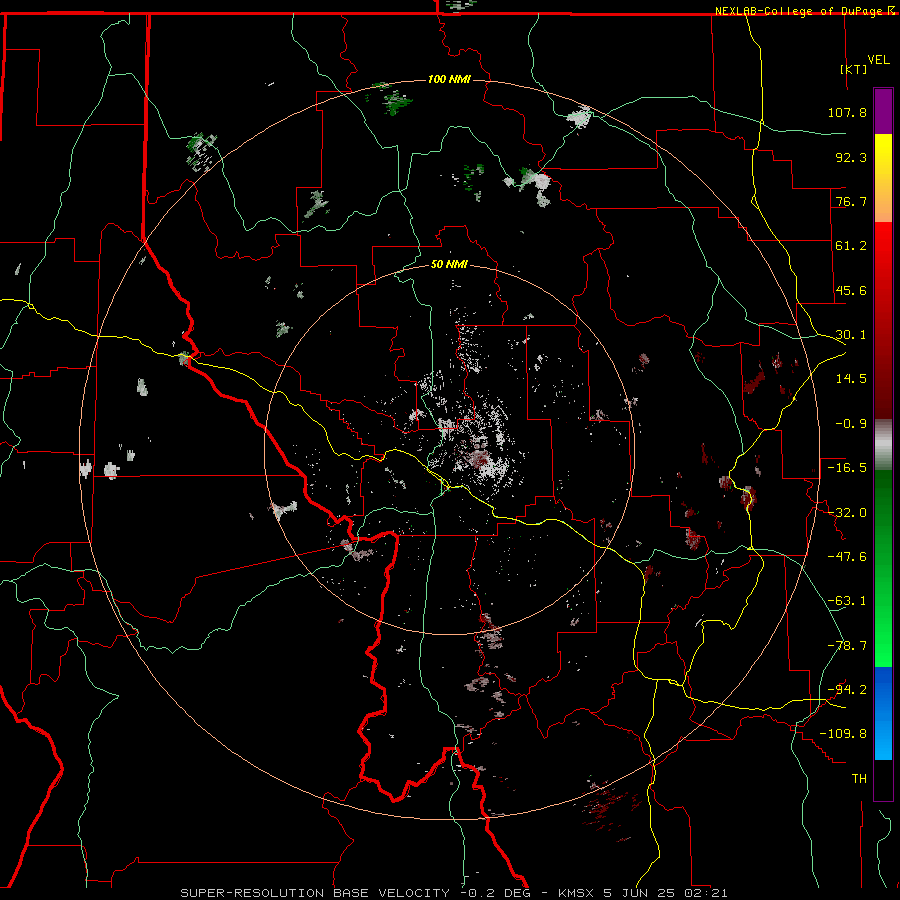Click the -0.9 velocity scale value
The width and height of the screenshot is (900, 900).
[851, 424]
